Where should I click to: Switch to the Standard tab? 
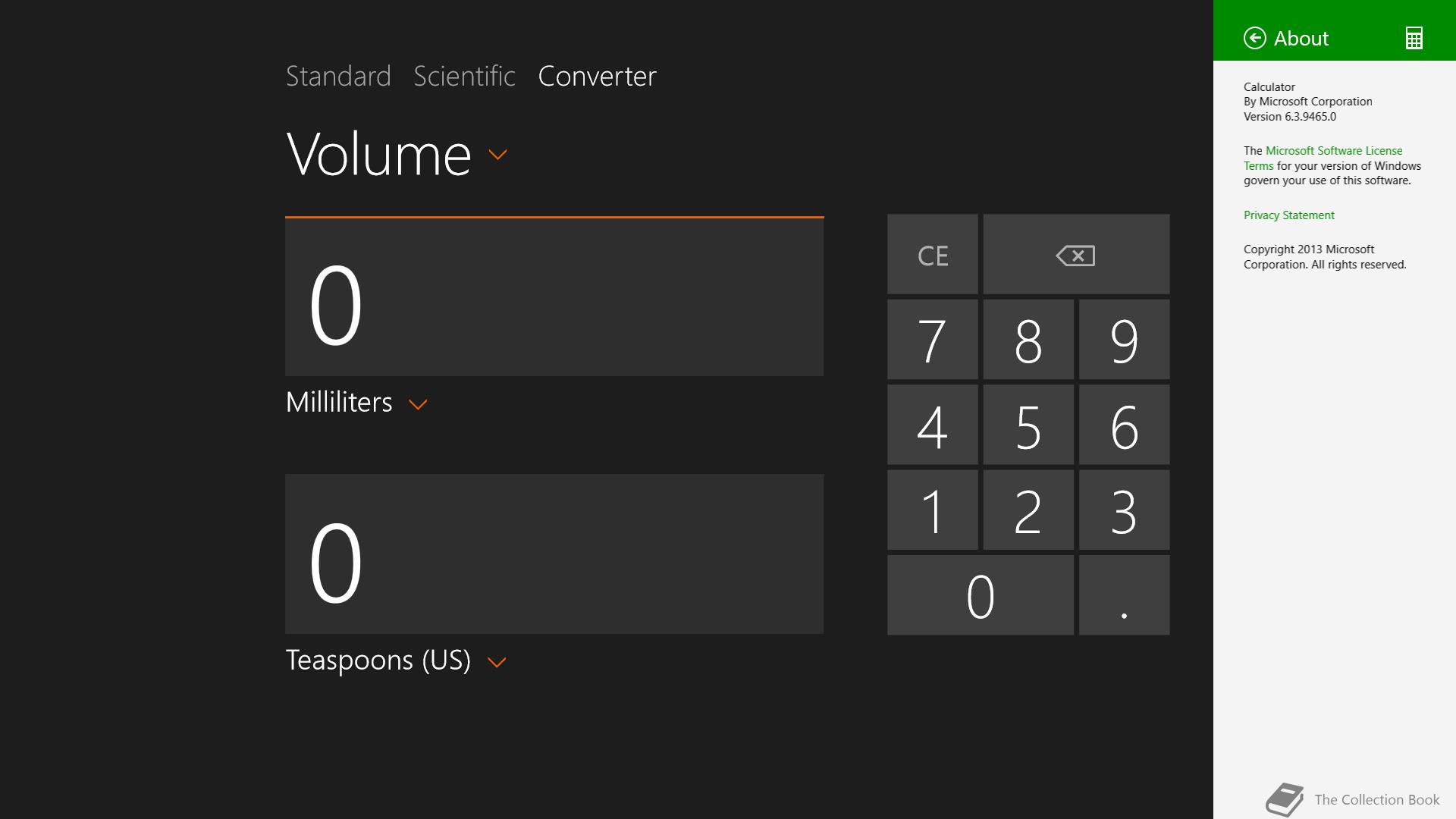pyautogui.click(x=338, y=76)
